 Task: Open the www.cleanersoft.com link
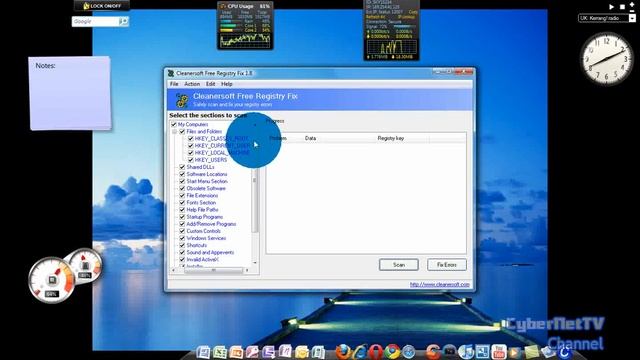click(x=440, y=284)
